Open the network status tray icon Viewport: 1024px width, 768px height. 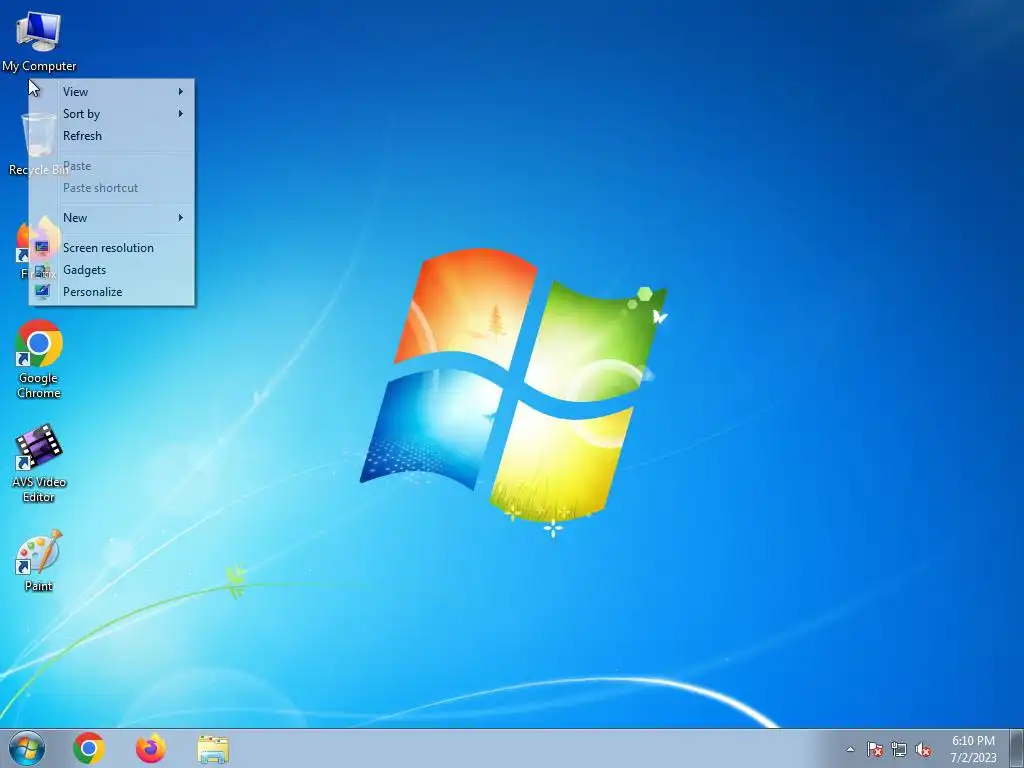(899, 749)
